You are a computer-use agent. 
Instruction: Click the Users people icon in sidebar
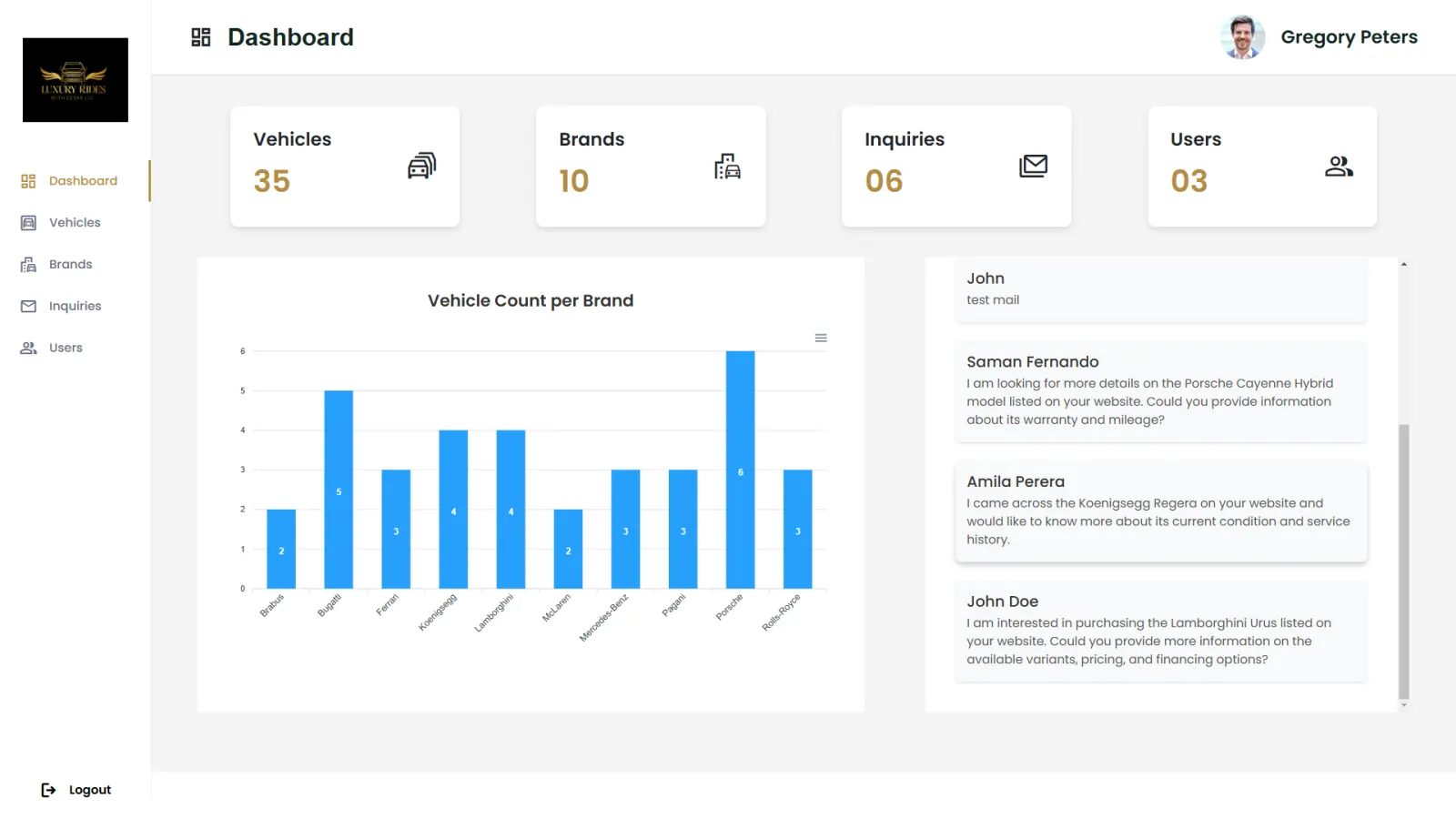point(28,349)
